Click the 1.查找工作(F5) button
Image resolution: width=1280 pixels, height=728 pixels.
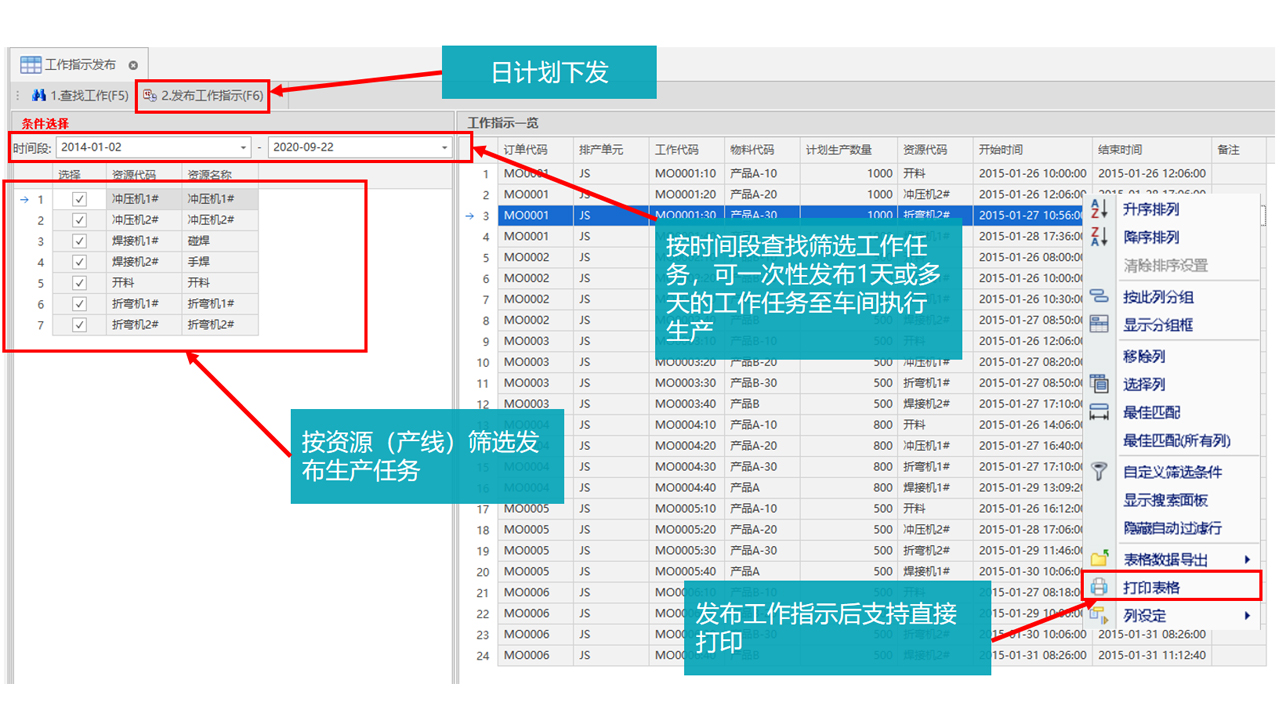pos(80,96)
